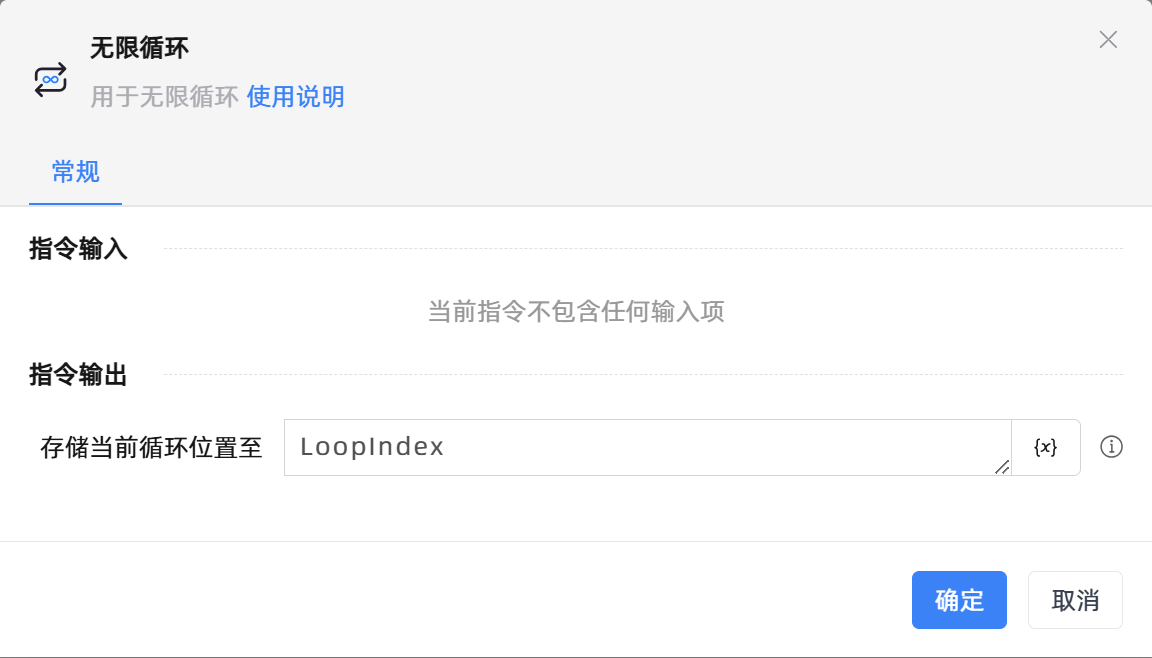Cancel using the 取消 button
This screenshot has height=658, width=1152.
(x=1075, y=600)
